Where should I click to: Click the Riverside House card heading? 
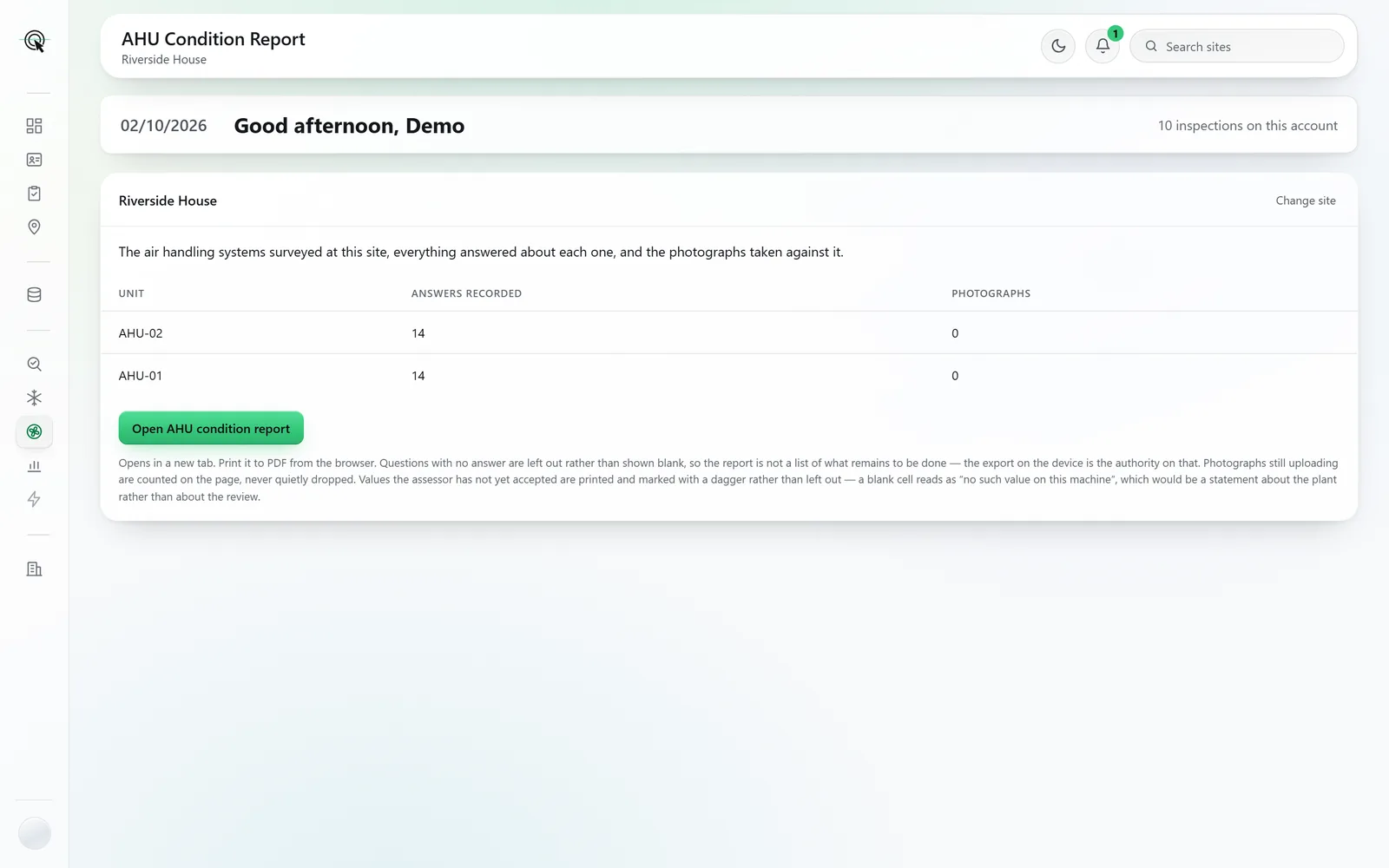(168, 201)
